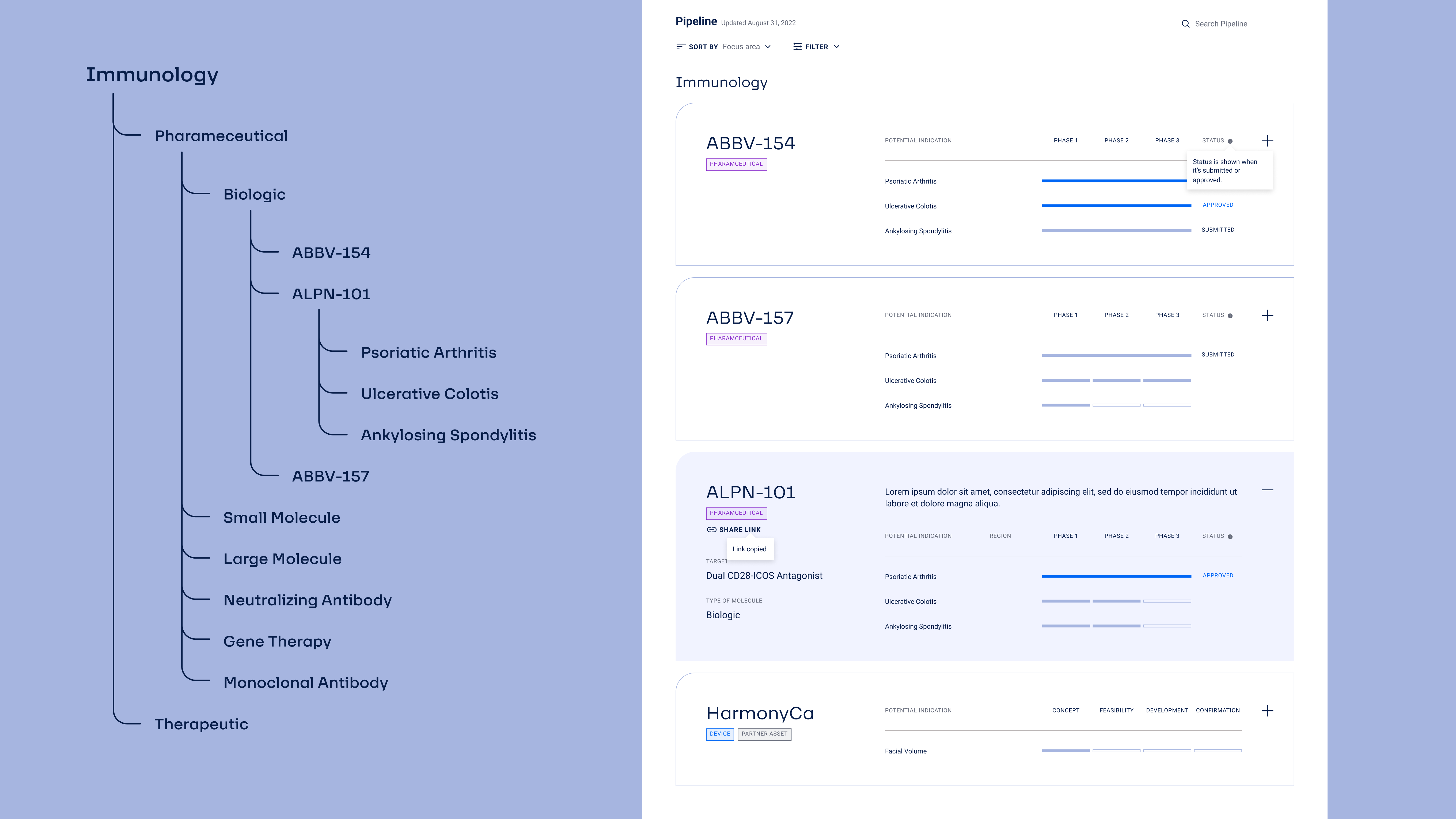
Task: Click ABBV-154 Ulcerative Colotis progress bar
Action: [1116, 206]
